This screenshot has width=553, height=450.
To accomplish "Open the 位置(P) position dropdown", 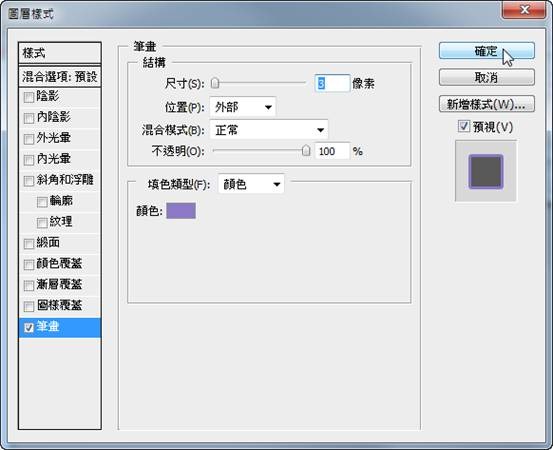I will [x=243, y=107].
